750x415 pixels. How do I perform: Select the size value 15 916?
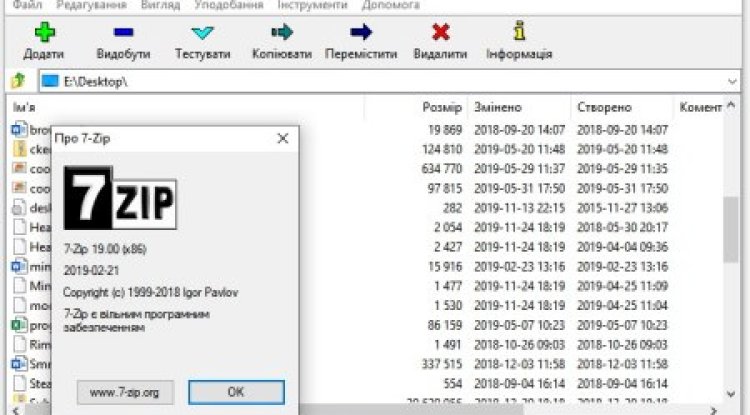(445, 266)
